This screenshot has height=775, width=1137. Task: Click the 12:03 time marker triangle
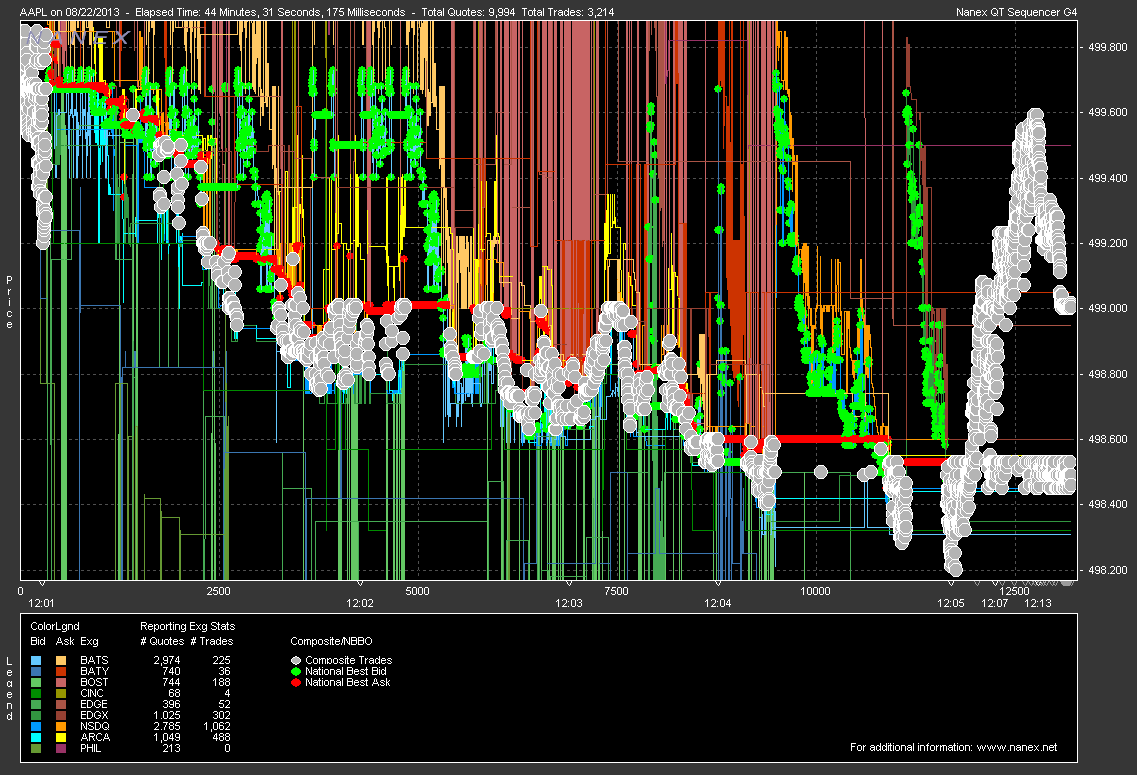569,583
